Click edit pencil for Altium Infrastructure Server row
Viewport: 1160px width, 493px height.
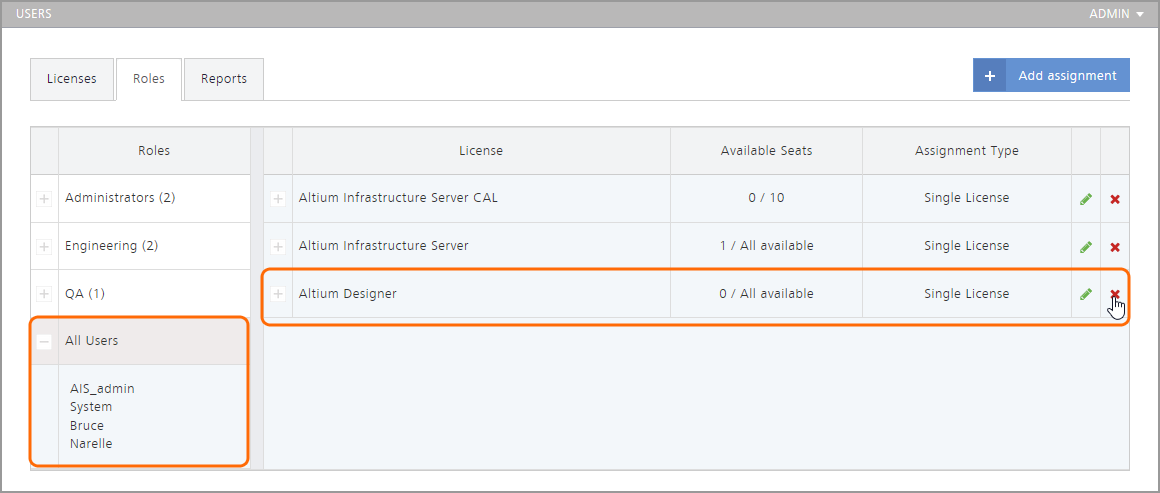(x=1085, y=247)
